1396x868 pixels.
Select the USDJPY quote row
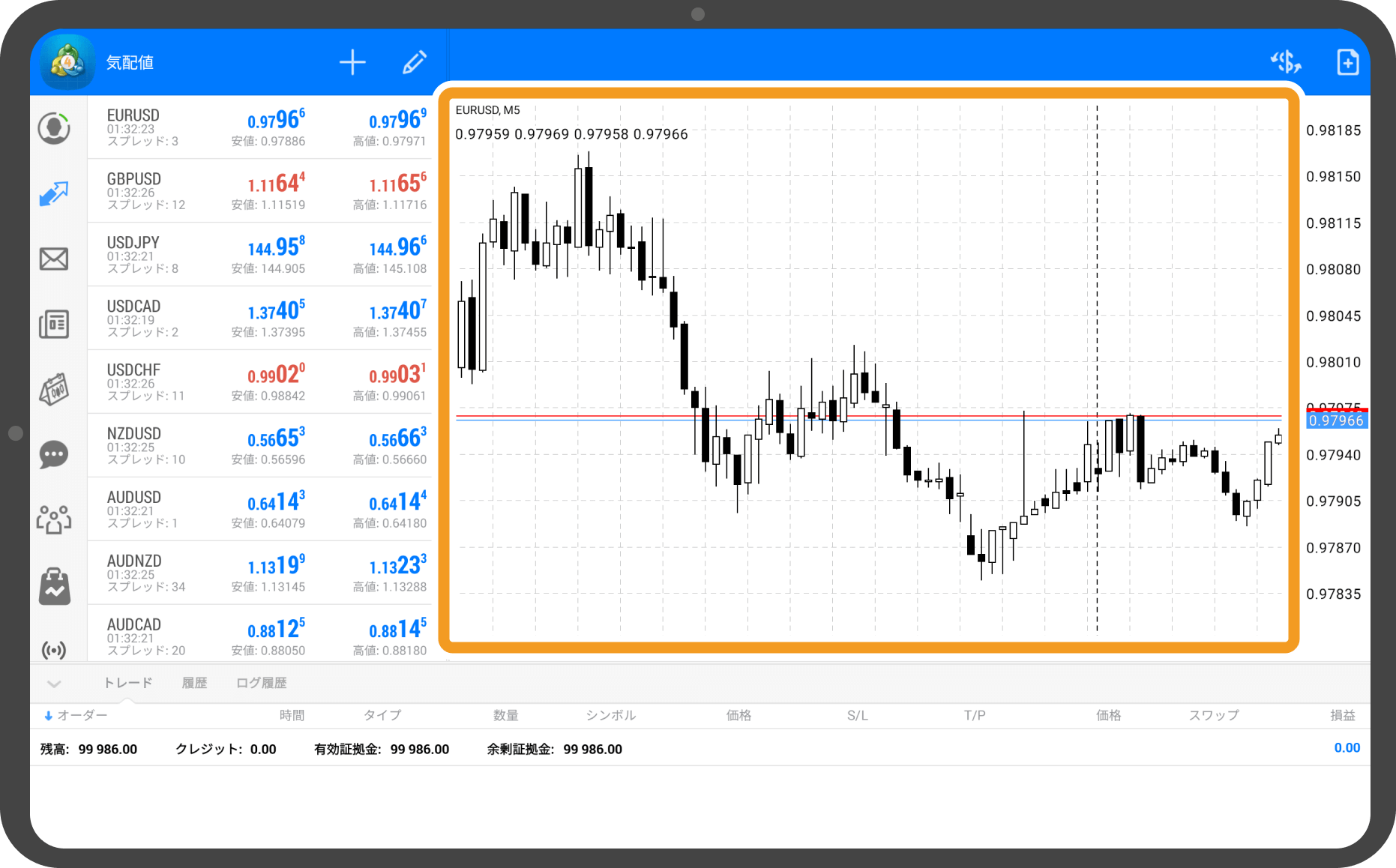point(259,254)
